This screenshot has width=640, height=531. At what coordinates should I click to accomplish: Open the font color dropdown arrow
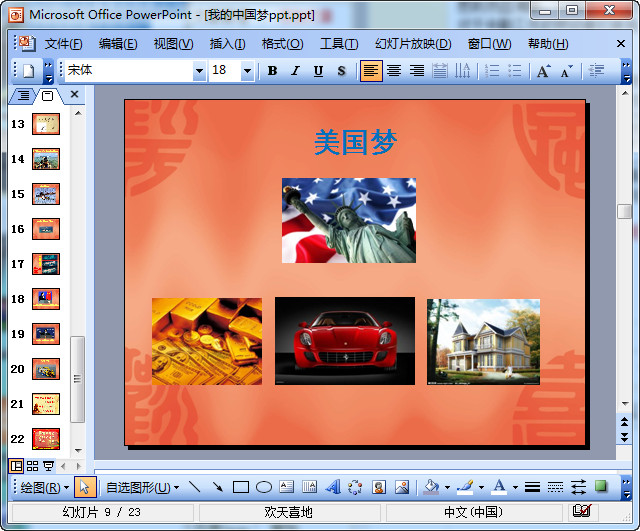pos(515,487)
